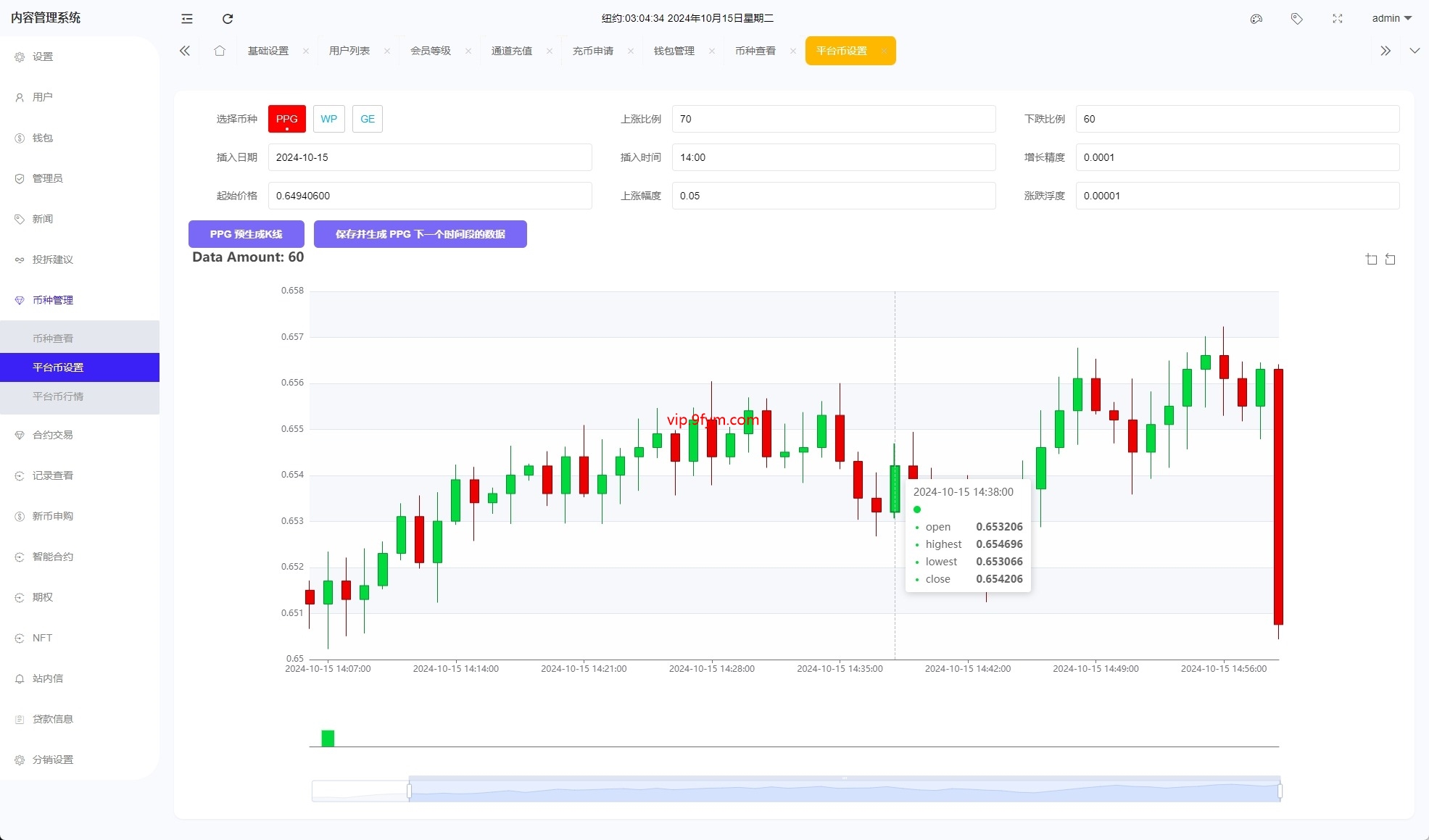Collapse the sidebar menu toggle icon
This screenshot has width=1429, height=840.
(187, 19)
